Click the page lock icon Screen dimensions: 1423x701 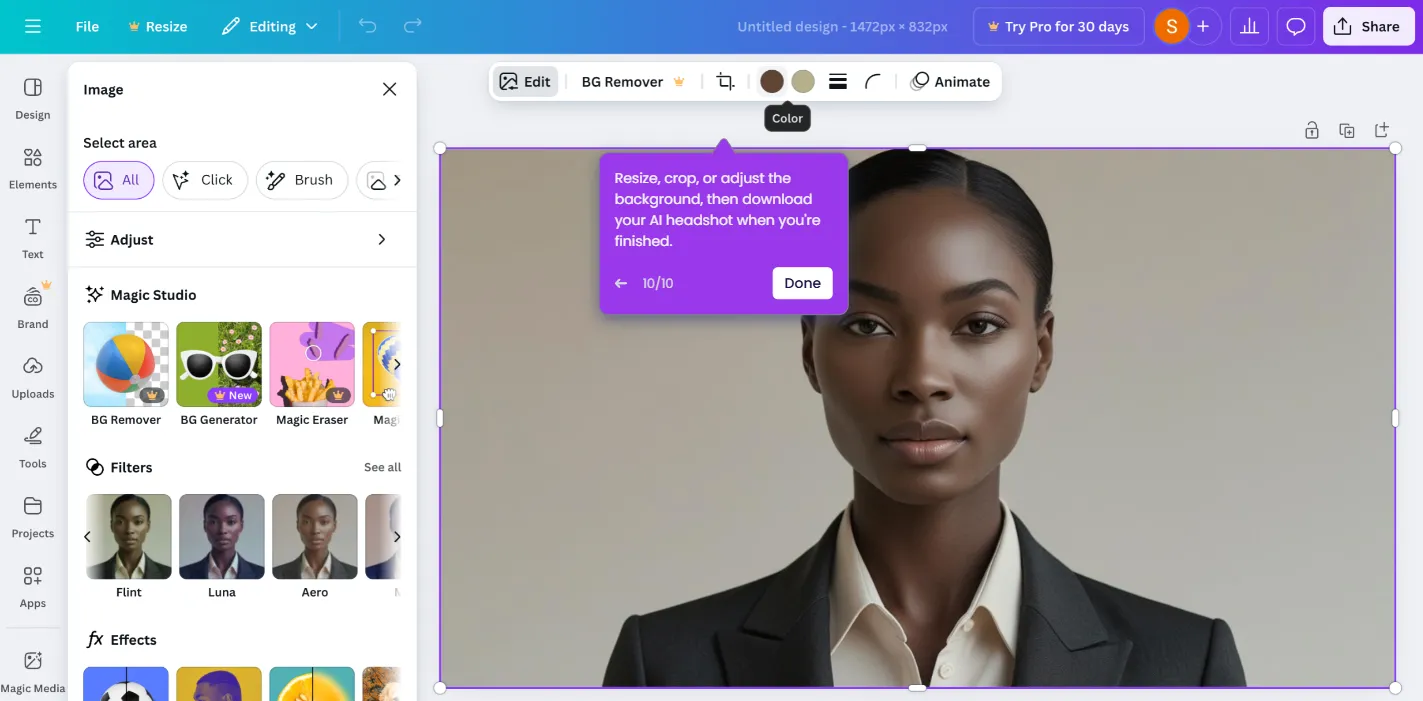1311,130
